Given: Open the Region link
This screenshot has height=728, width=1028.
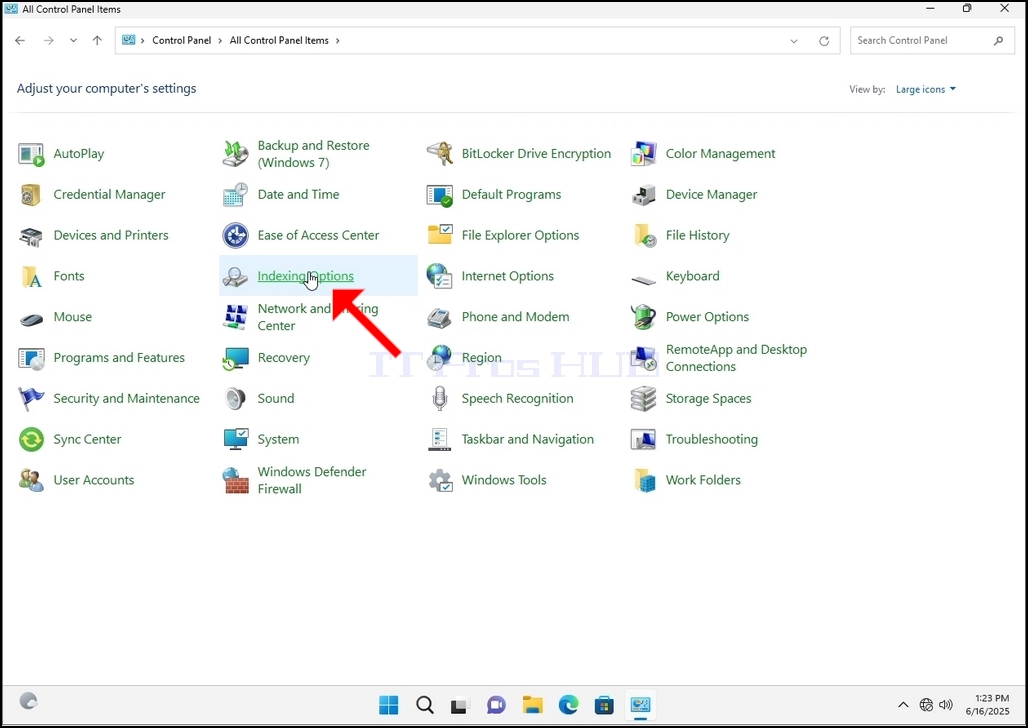Looking at the screenshot, I should coord(481,358).
